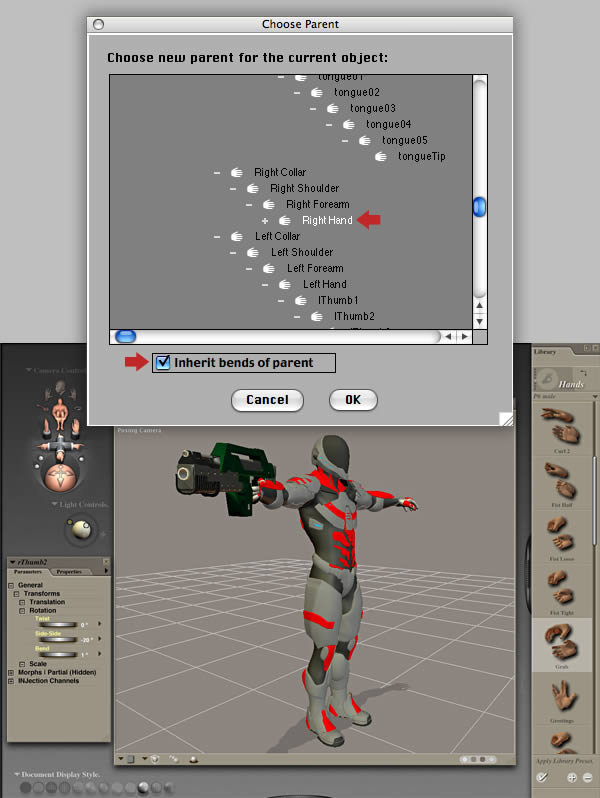Switch to the Parameters tab
This screenshot has width=600, height=798.
tap(28, 572)
